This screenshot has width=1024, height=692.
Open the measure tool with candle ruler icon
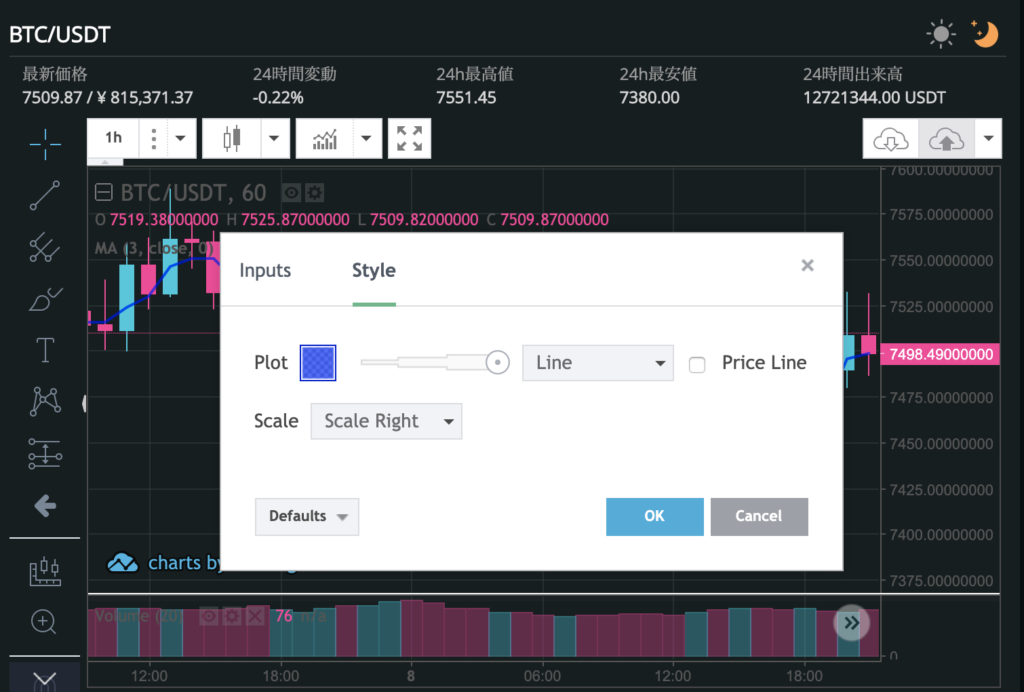[x=45, y=571]
